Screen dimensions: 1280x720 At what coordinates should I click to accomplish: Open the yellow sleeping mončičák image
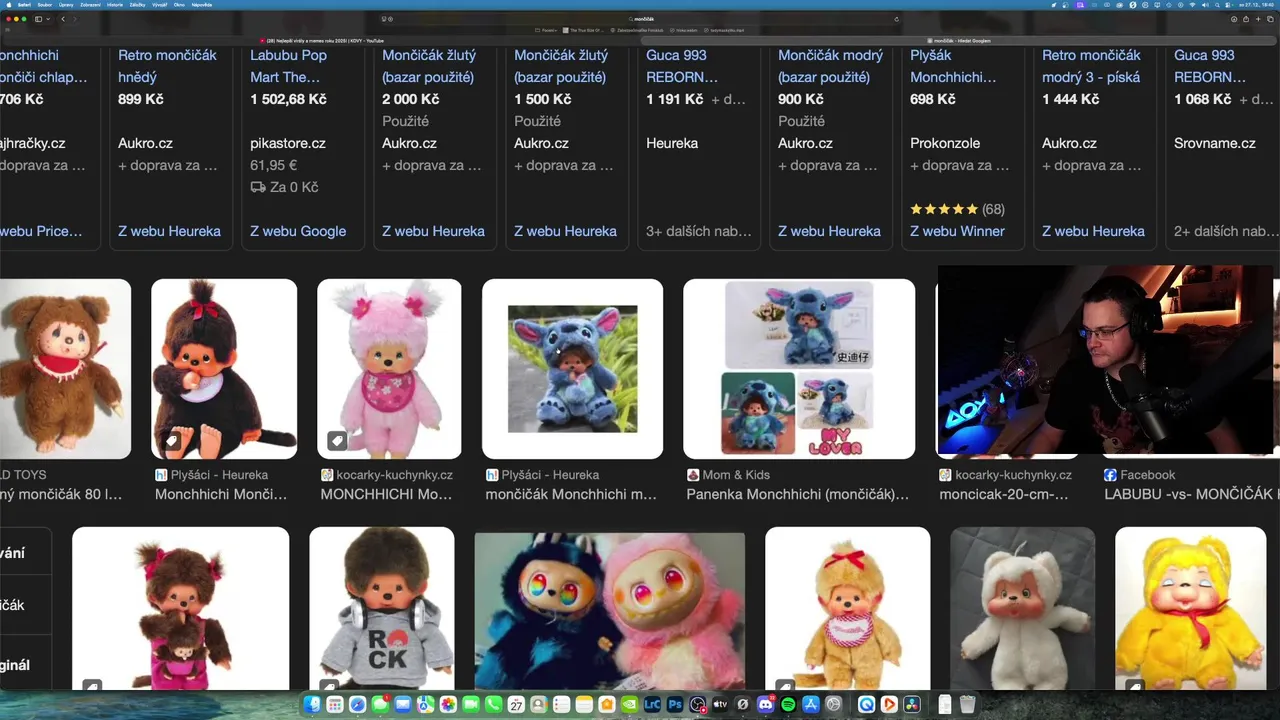(1189, 608)
